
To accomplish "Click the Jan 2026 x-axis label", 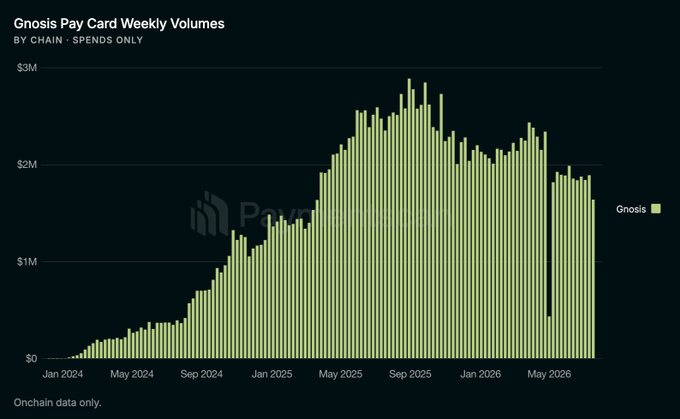I will coord(481,374).
